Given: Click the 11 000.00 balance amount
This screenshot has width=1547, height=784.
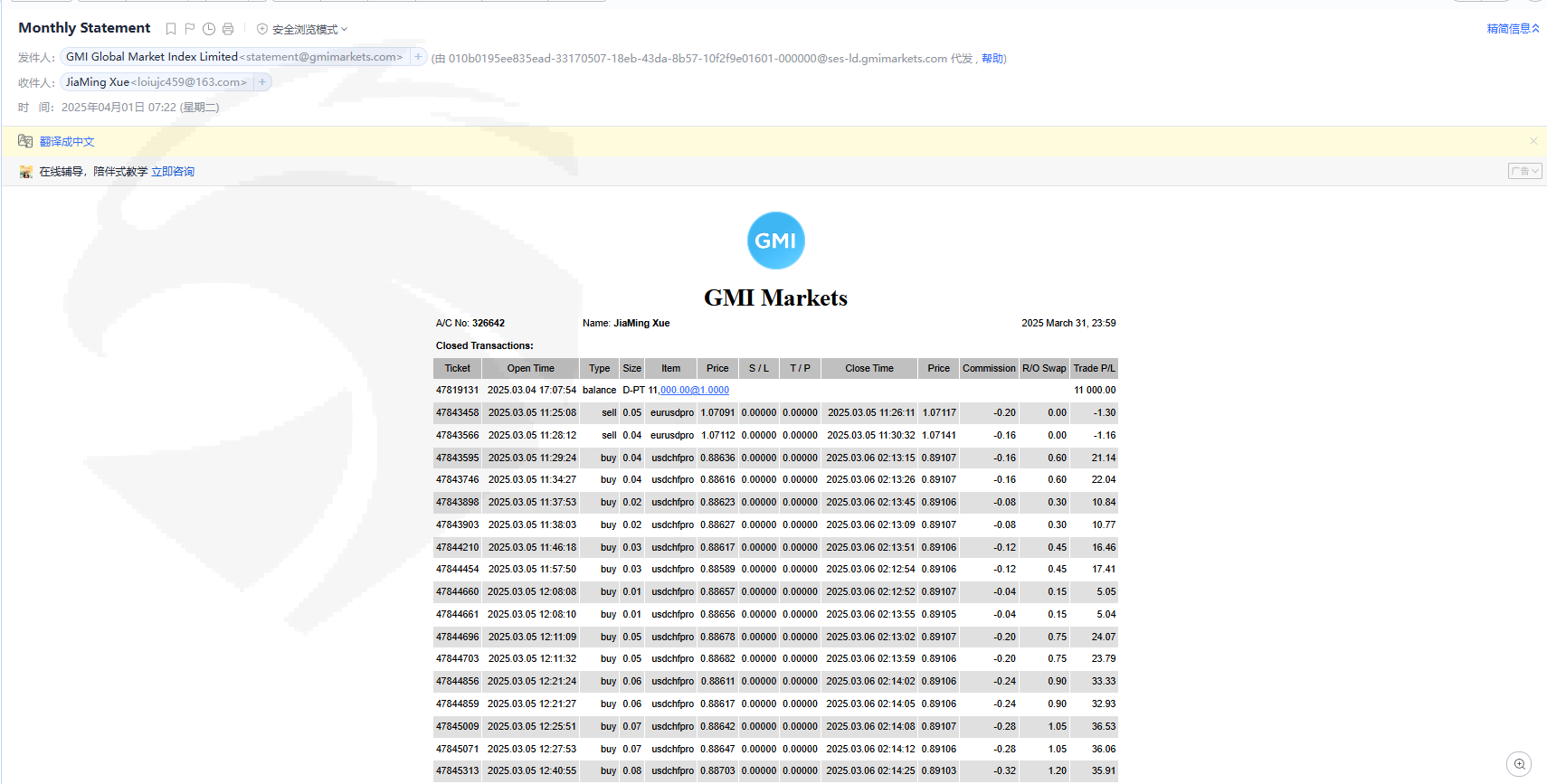Looking at the screenshot, I should [x=1095, y=391].
